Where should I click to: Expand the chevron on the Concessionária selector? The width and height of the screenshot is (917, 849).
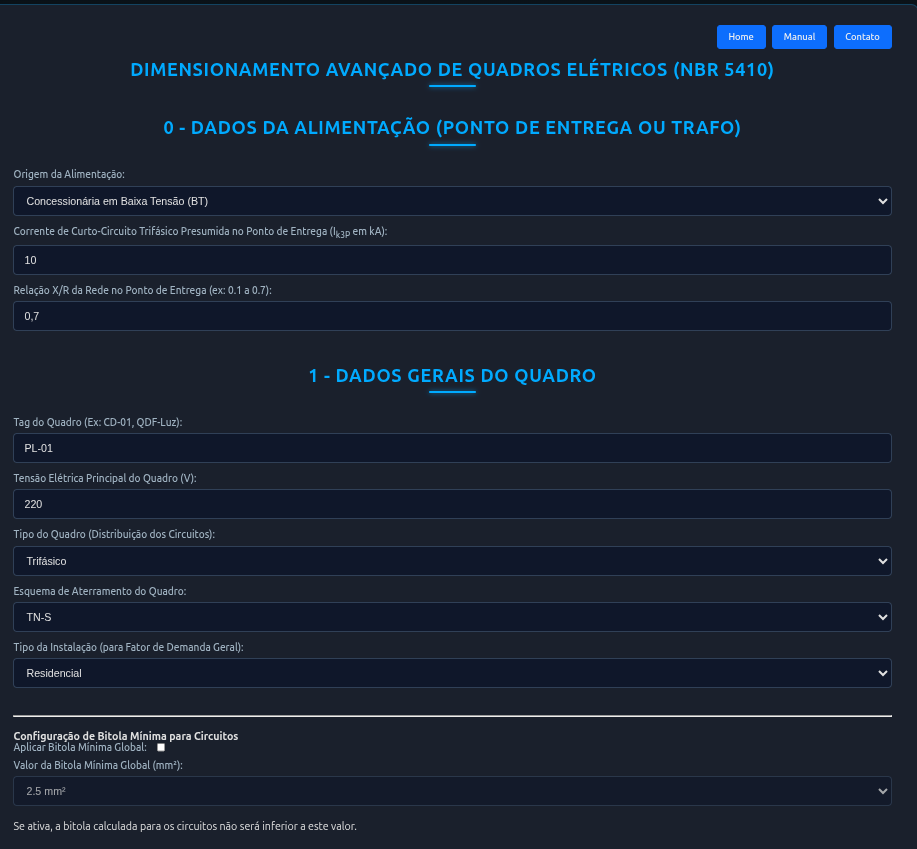[x=882, y=201]
